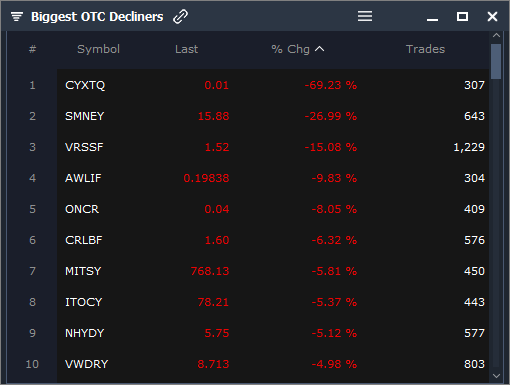
Task: Open the hamburger menu in the title bar
Action: click(x=365, y=16)
